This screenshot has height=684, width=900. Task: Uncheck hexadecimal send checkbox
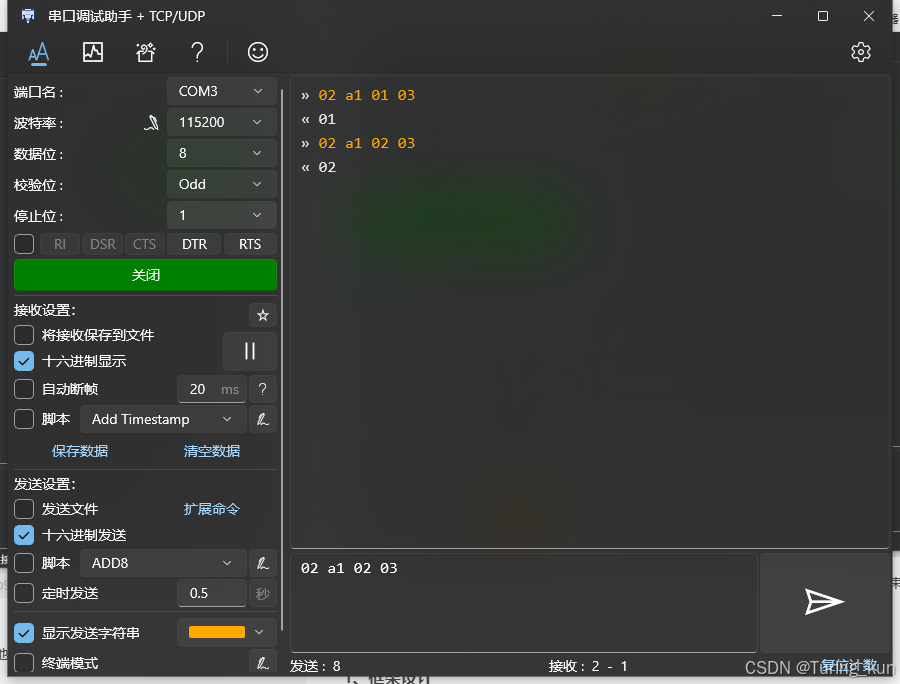24,535
